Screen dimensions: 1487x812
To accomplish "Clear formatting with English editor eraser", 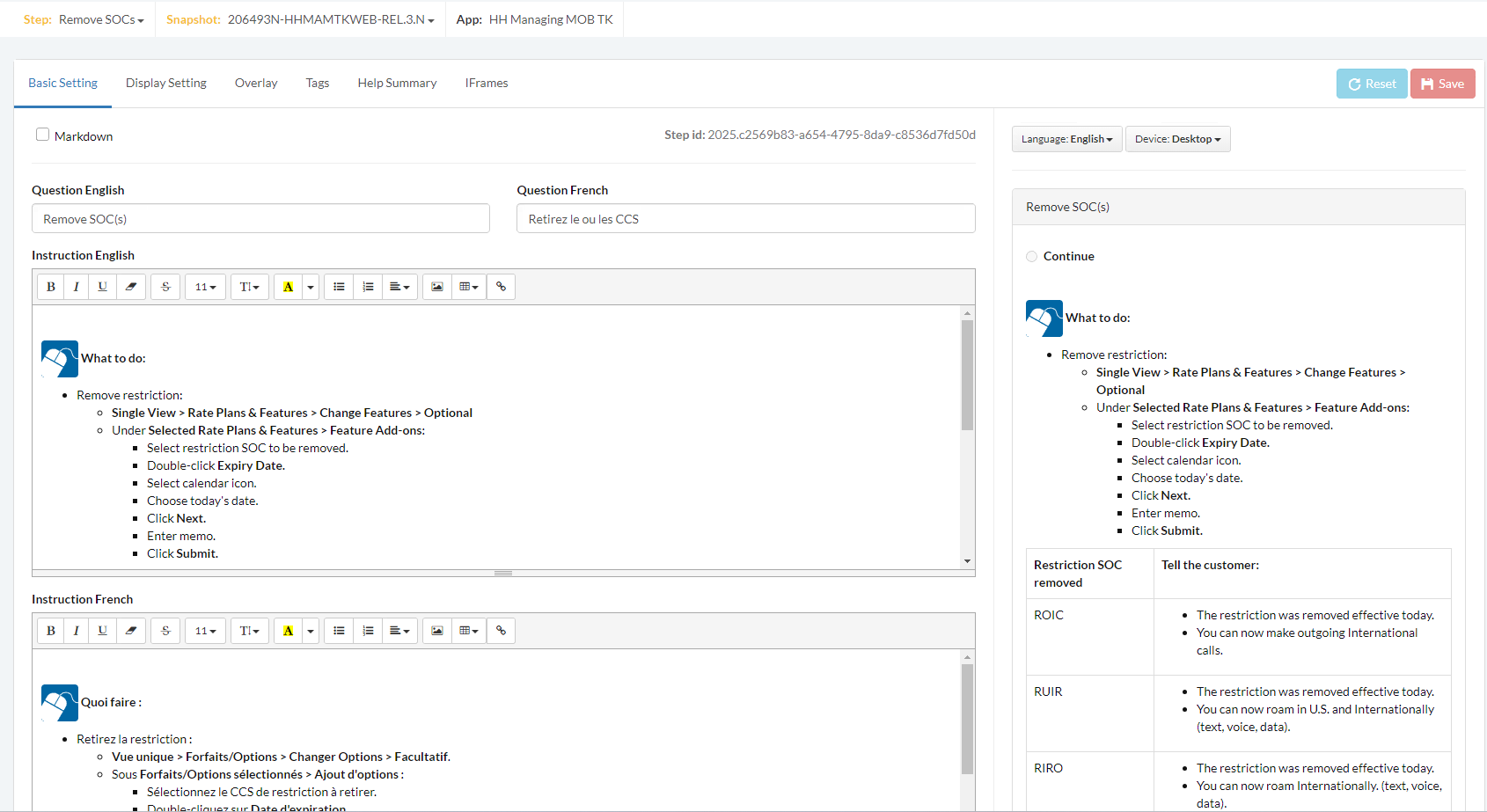I will point(131,287).
